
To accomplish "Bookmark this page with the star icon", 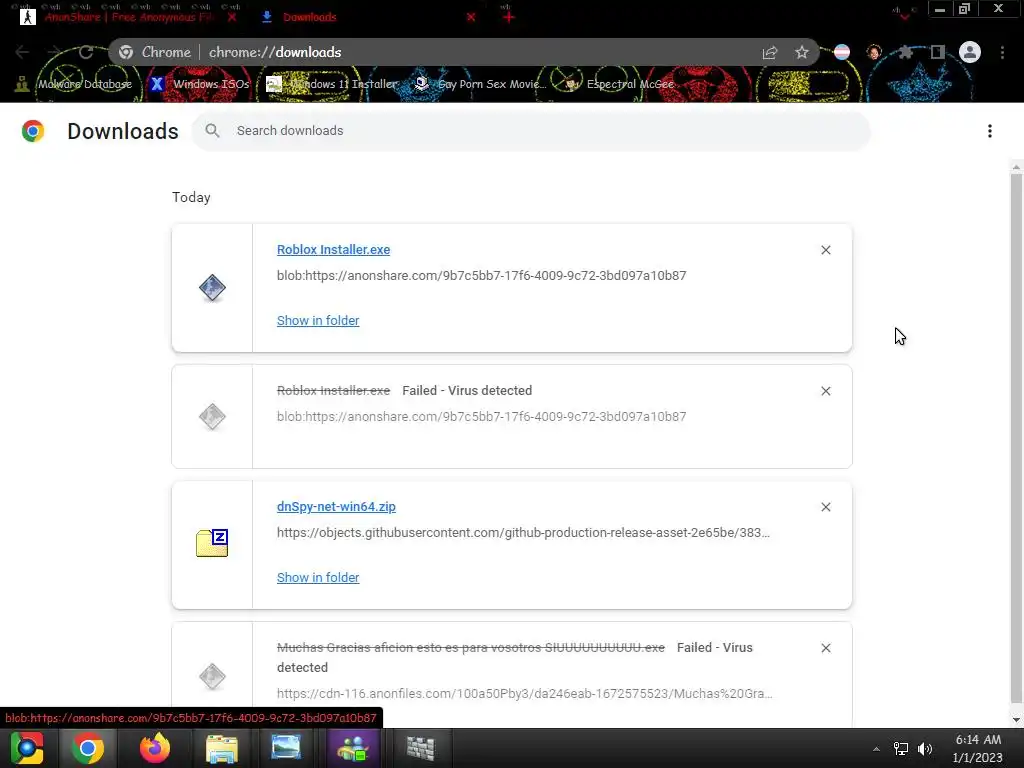I will 802,52.
